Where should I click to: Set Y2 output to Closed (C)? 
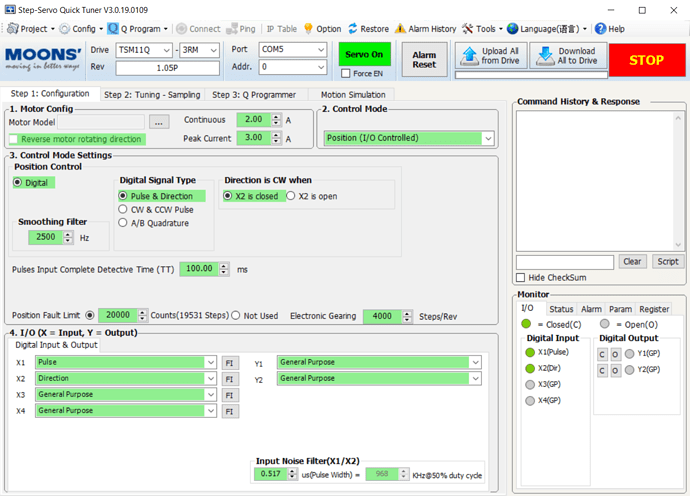point(602,371)
